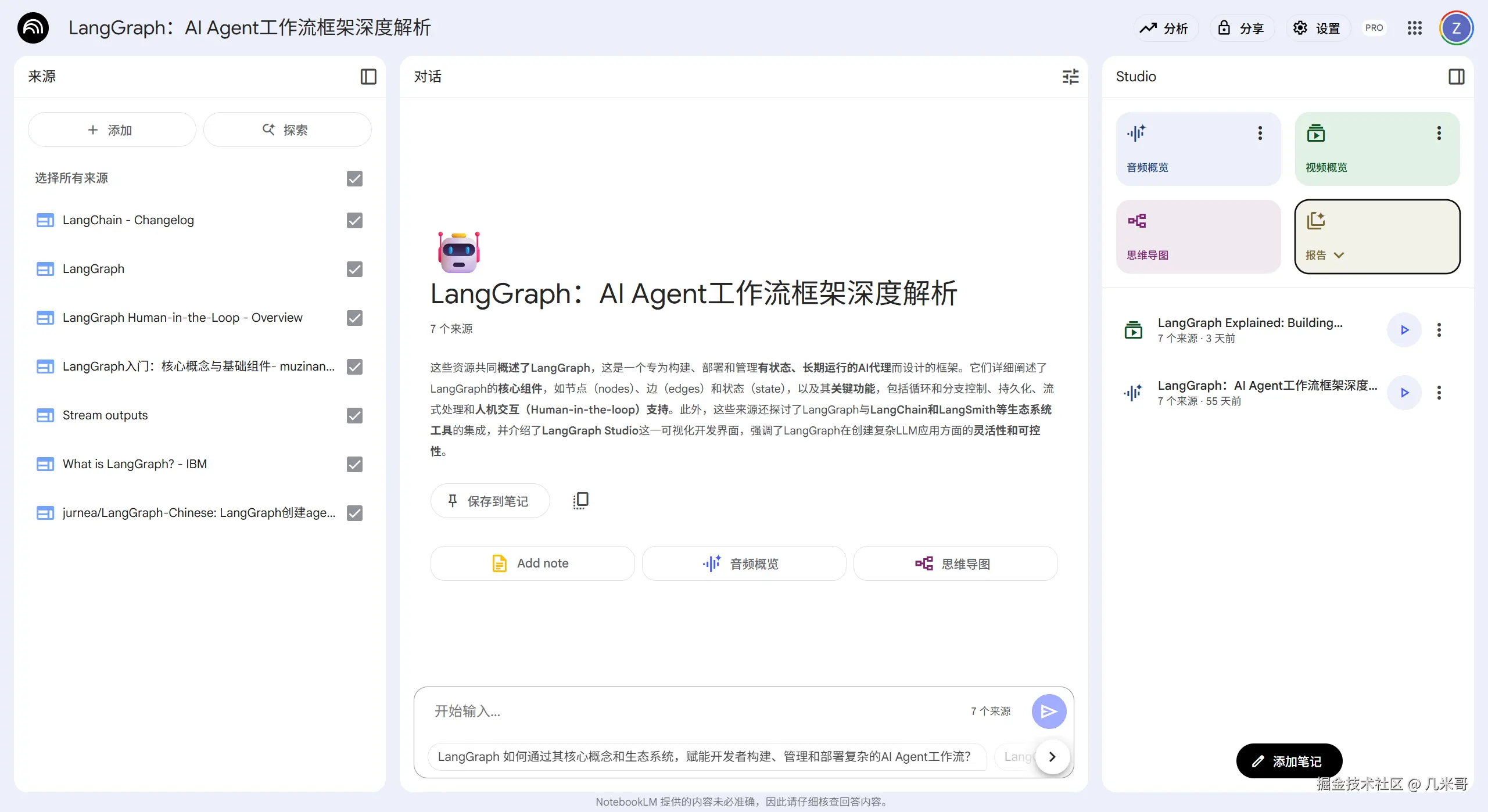The width and height of the screenshot is (1488, 812).
Task: Expand the 报告 dropdown chevron
Action: tap(1339, 255)
